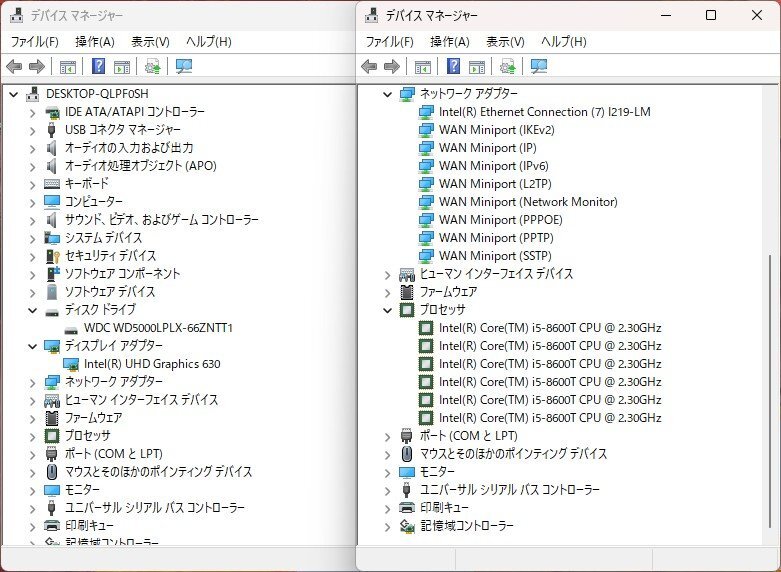The image size is (781, 572).
Task: Select WAN Miniport (SSTP) entry
Action: (x=495, y=256)
